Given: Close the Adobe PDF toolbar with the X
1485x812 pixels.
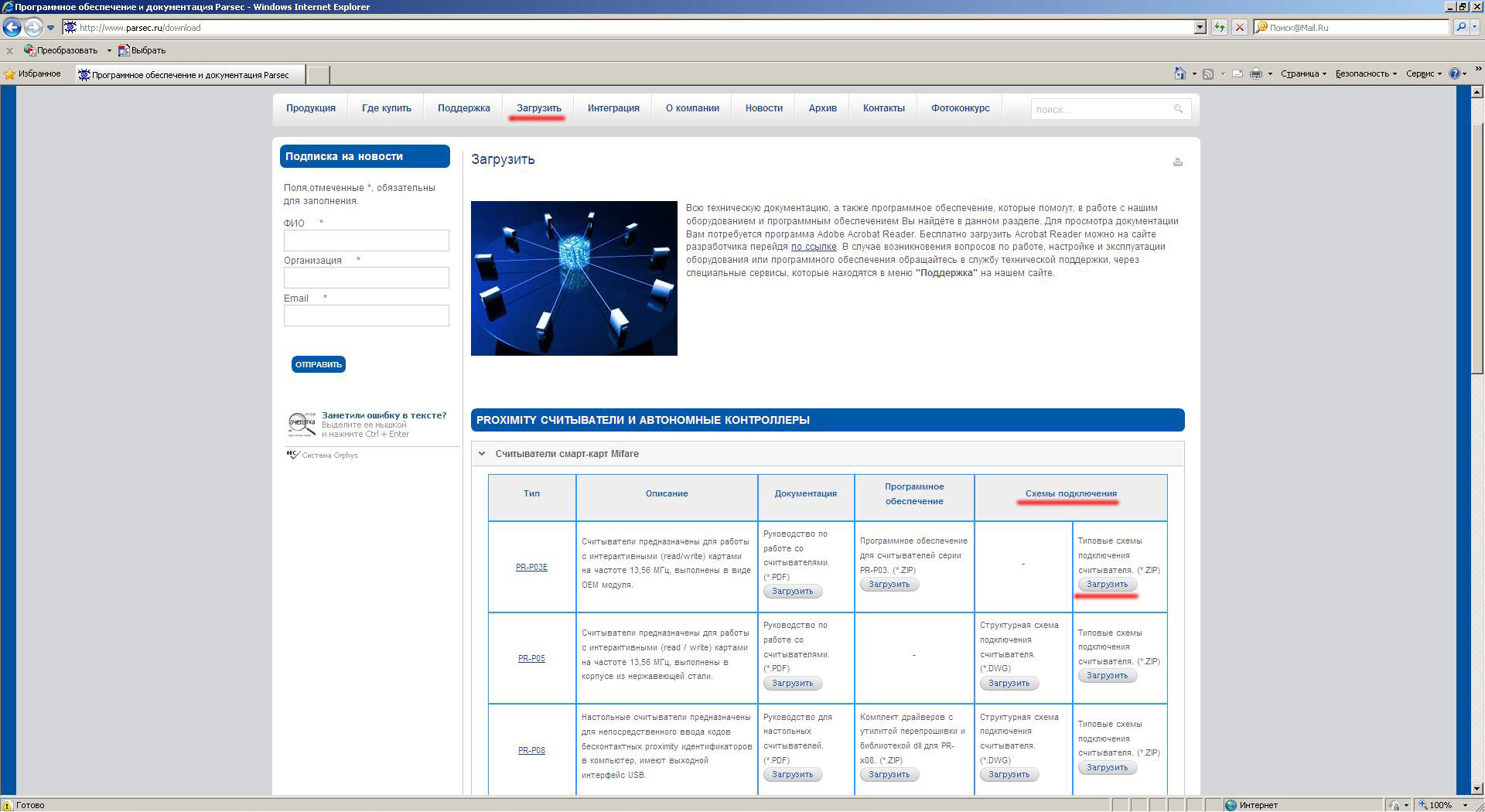Looking at the screenshot, I should pyautogui.click(x=9, y=50).
